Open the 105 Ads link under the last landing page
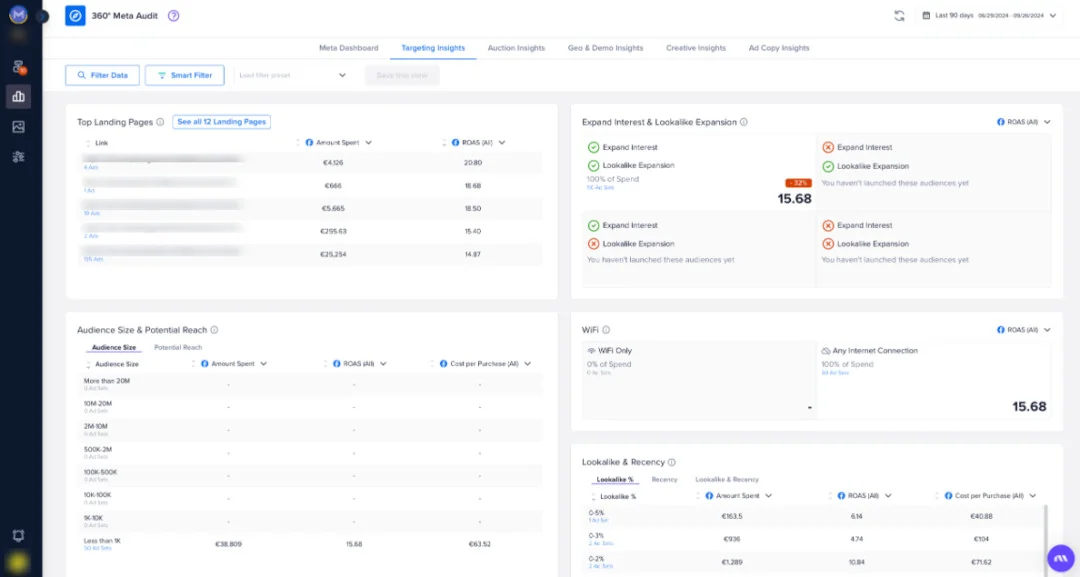The image size is (1080, 577). coord(93,260)
